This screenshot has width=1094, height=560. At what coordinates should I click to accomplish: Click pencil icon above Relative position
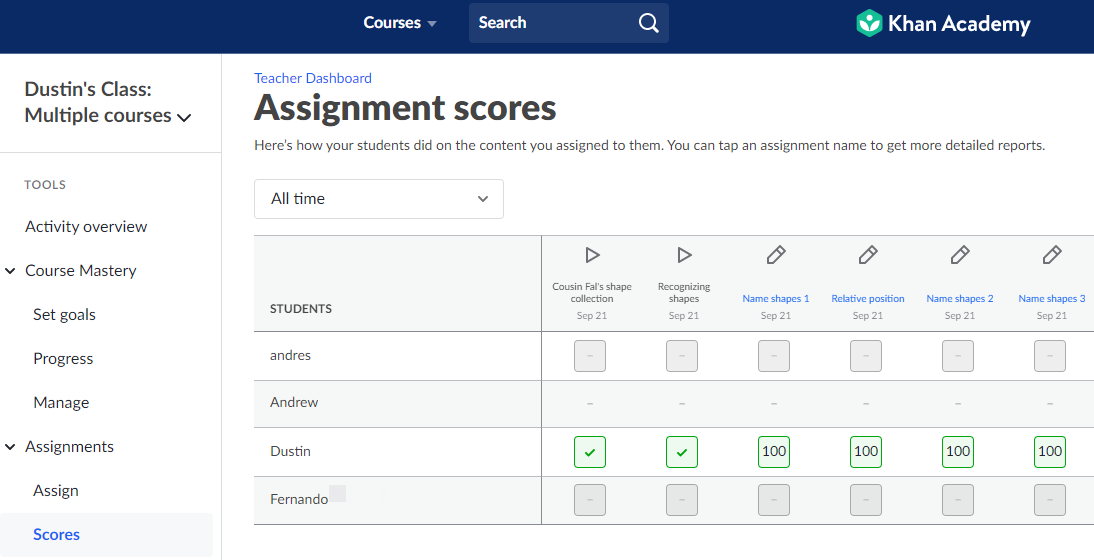coord(868,255)
